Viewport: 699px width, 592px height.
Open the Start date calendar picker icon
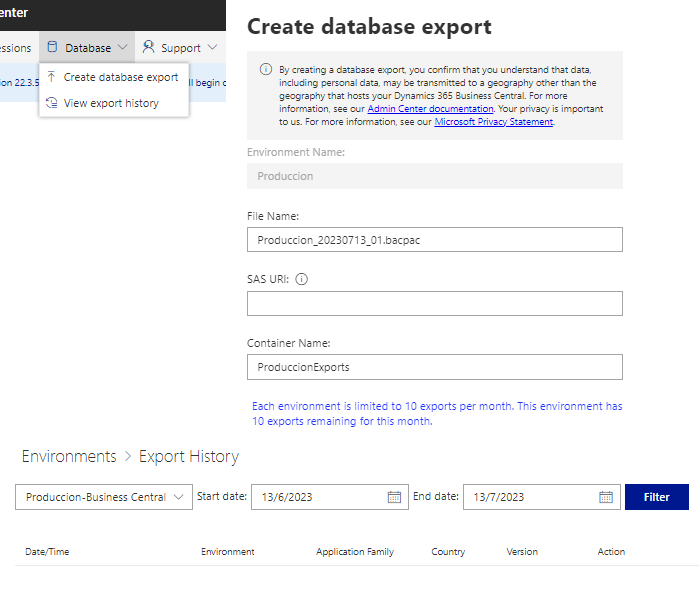point(394,497)
